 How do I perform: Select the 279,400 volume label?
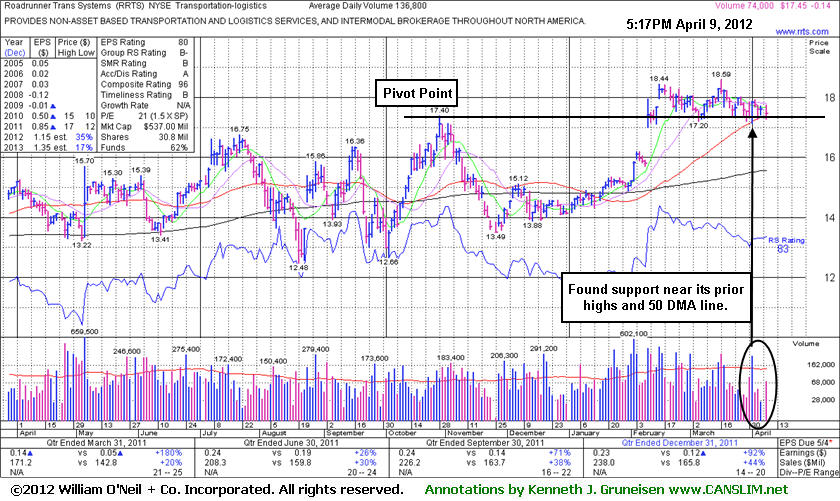tap(316, 349)
